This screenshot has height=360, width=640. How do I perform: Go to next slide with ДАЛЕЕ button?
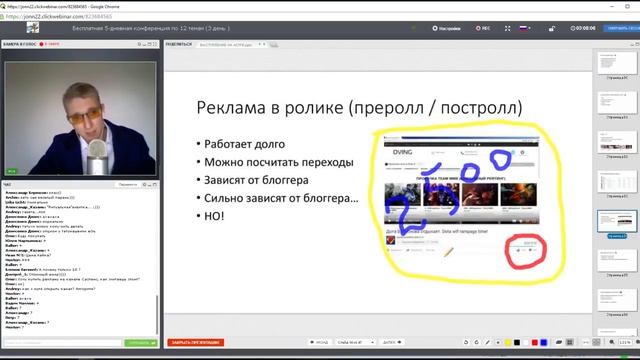click(x=392, y=342)
